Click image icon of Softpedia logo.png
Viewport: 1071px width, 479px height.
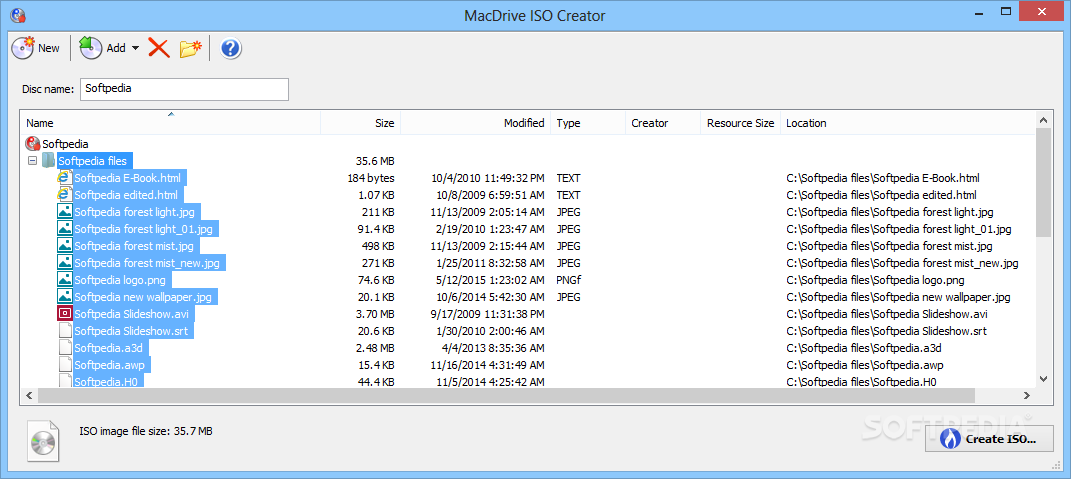[x=65, y=280]
